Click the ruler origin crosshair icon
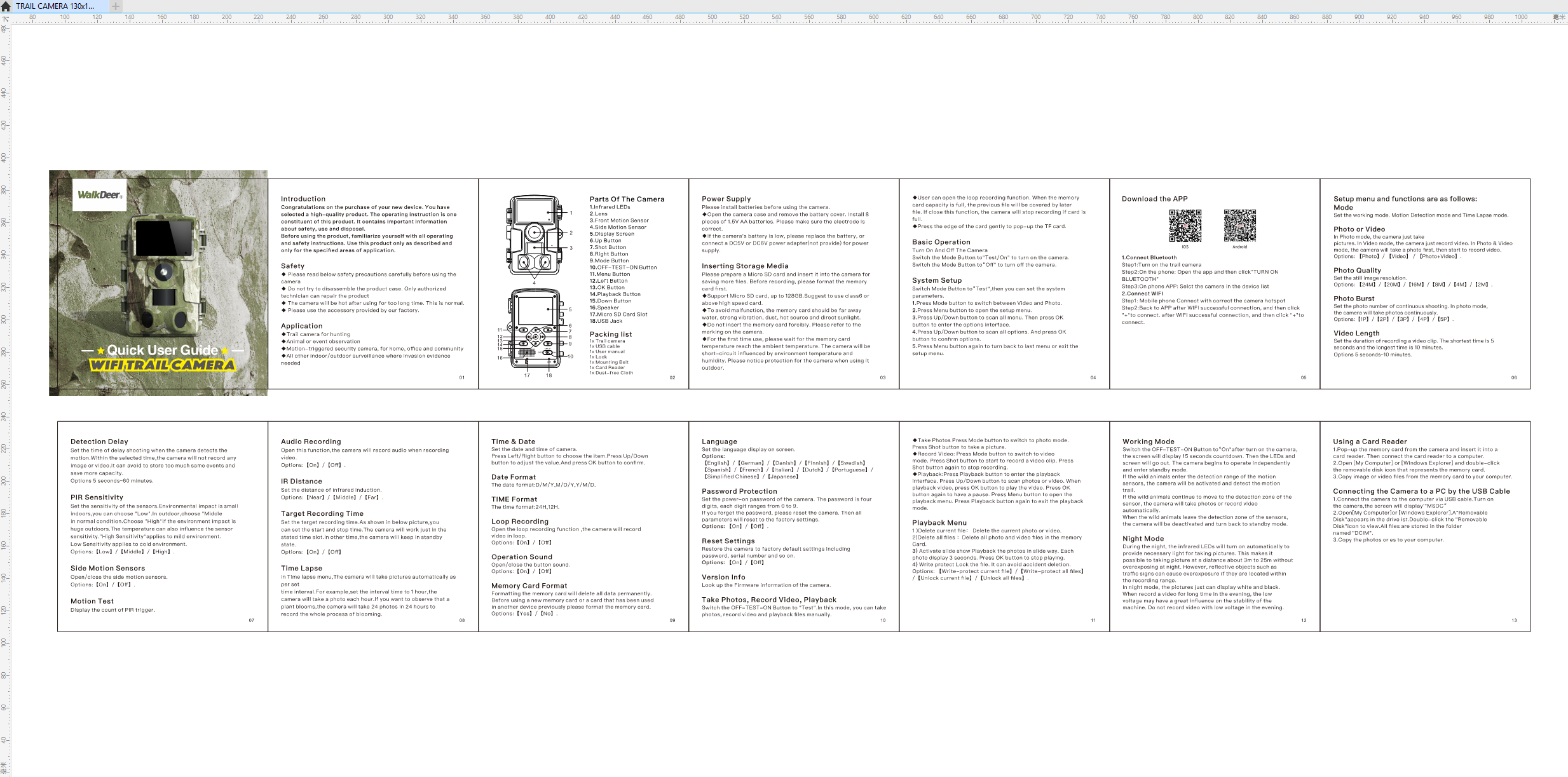The image size is (1568, 777). coord(5,18)
